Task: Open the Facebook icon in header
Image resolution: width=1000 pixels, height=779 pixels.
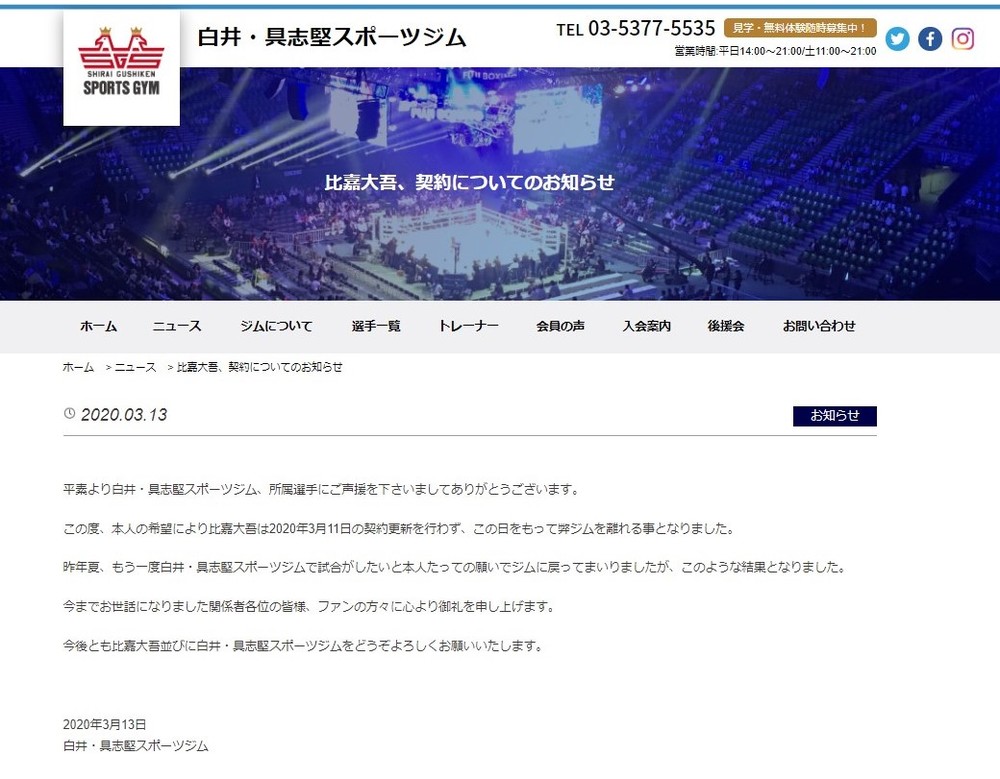Action: tap(930, 40)
